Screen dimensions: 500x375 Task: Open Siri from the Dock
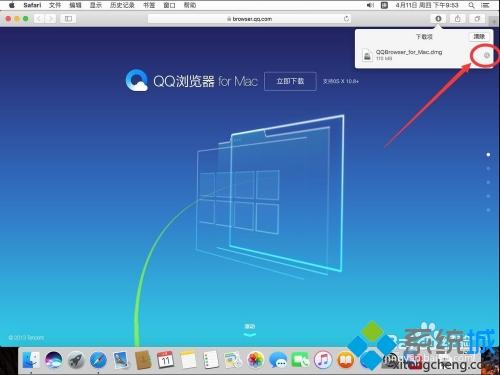click(x=53, y=360)
